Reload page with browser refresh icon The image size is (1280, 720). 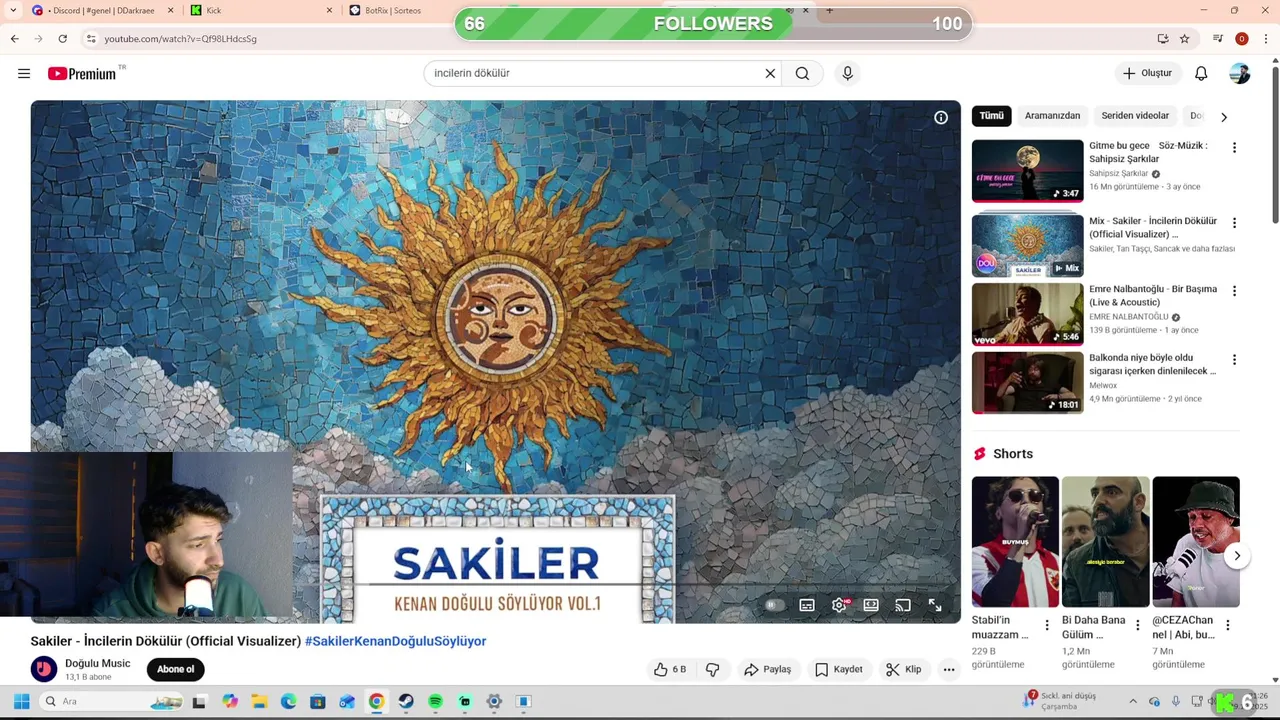click(x=62, y=38)
